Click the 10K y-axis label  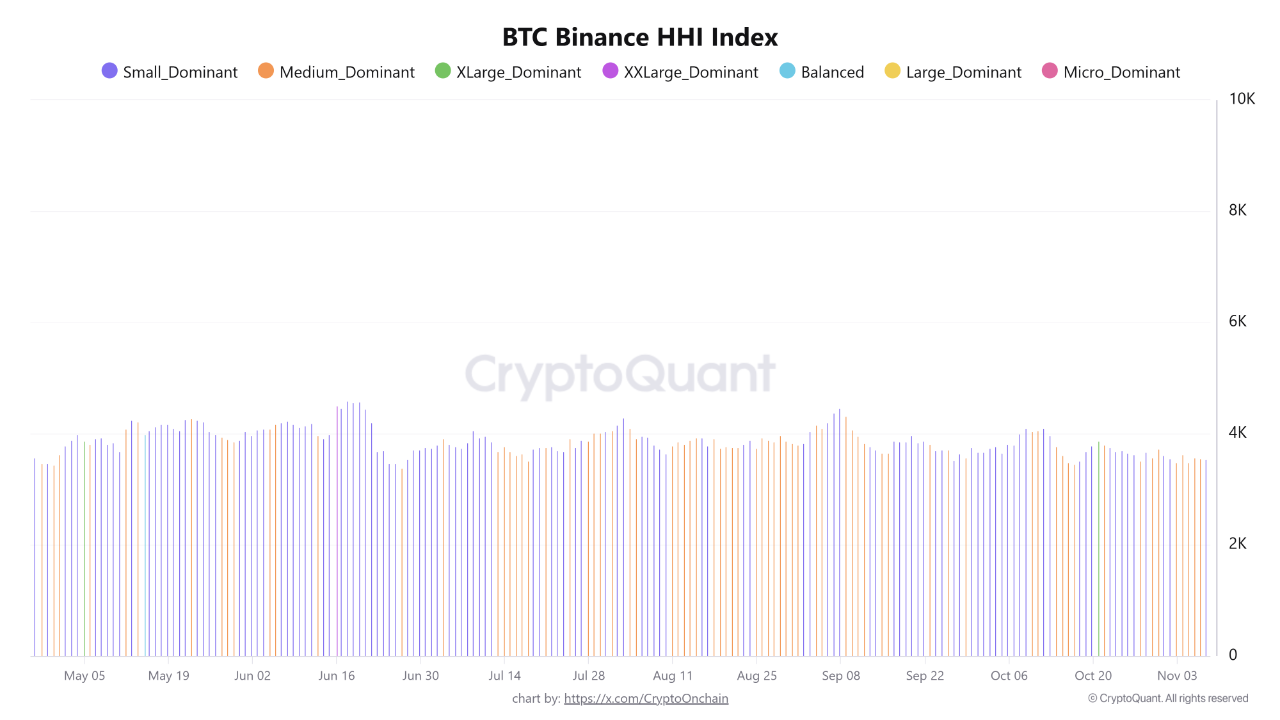pyautogui.click(x=1242, y=99)
